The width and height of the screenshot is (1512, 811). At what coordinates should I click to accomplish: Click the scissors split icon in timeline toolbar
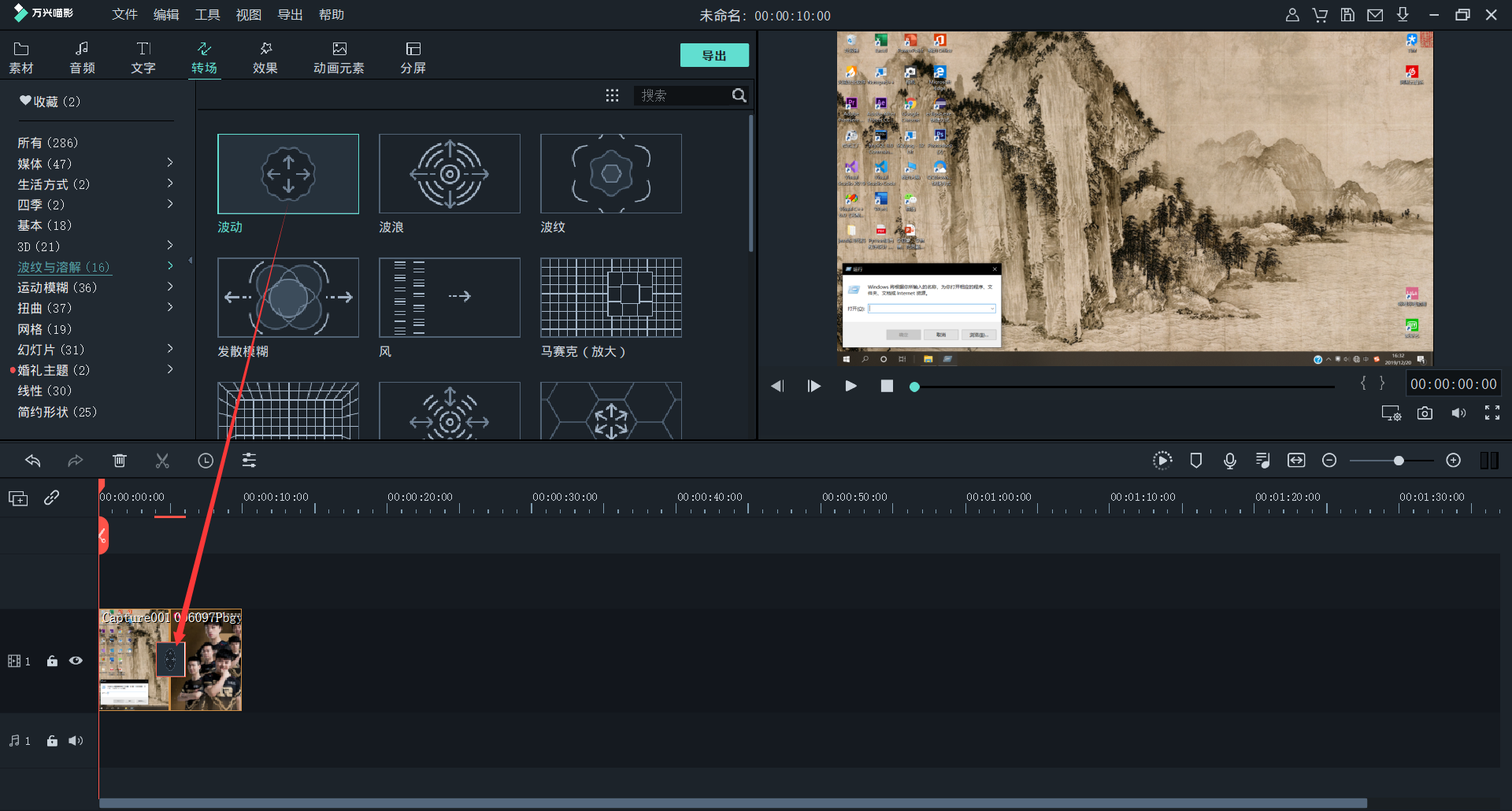coord(162,461)
